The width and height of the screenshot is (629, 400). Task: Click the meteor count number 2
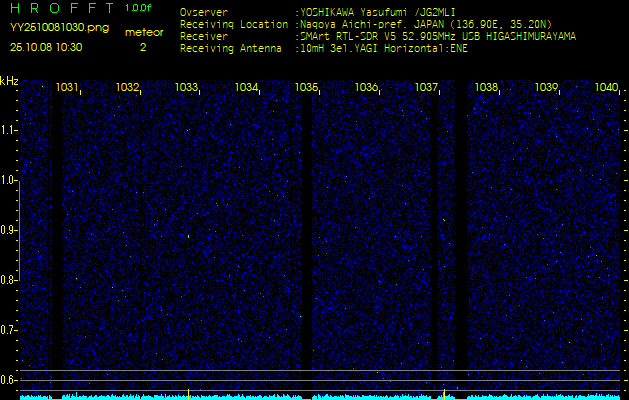(x=143, y=47)
